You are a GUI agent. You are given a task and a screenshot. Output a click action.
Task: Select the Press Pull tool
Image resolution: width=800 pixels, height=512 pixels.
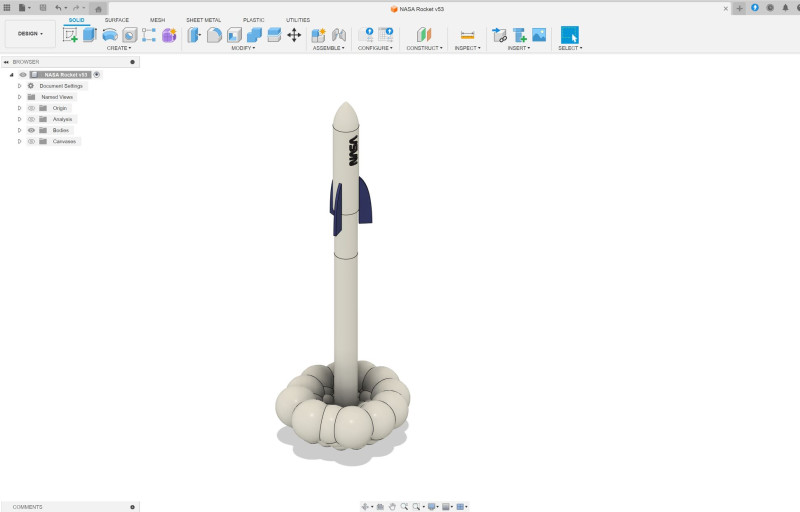coord(194,35)
